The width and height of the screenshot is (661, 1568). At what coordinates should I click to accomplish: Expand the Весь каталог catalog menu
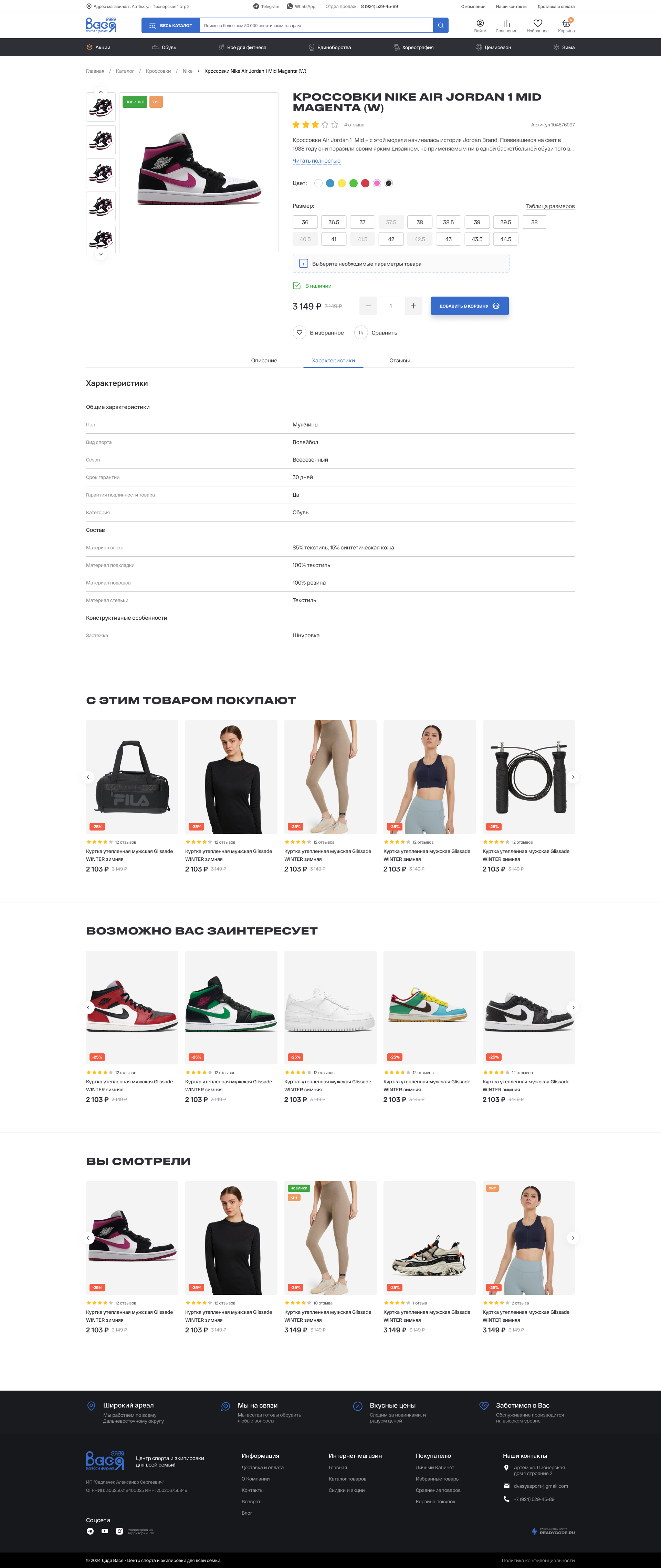(170, 25)
